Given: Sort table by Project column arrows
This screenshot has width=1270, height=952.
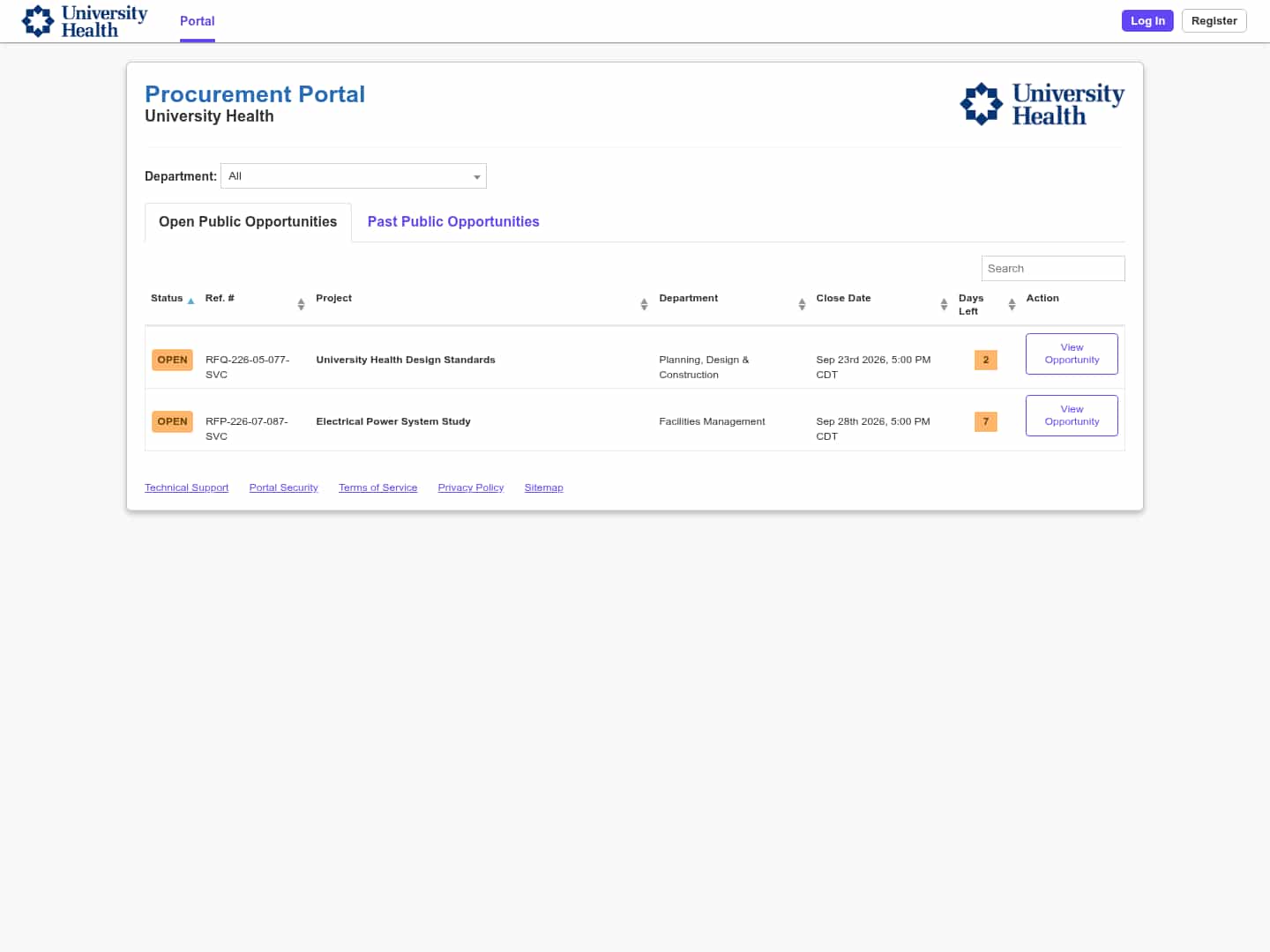Looking at the screenshot, I should point(644,304).
